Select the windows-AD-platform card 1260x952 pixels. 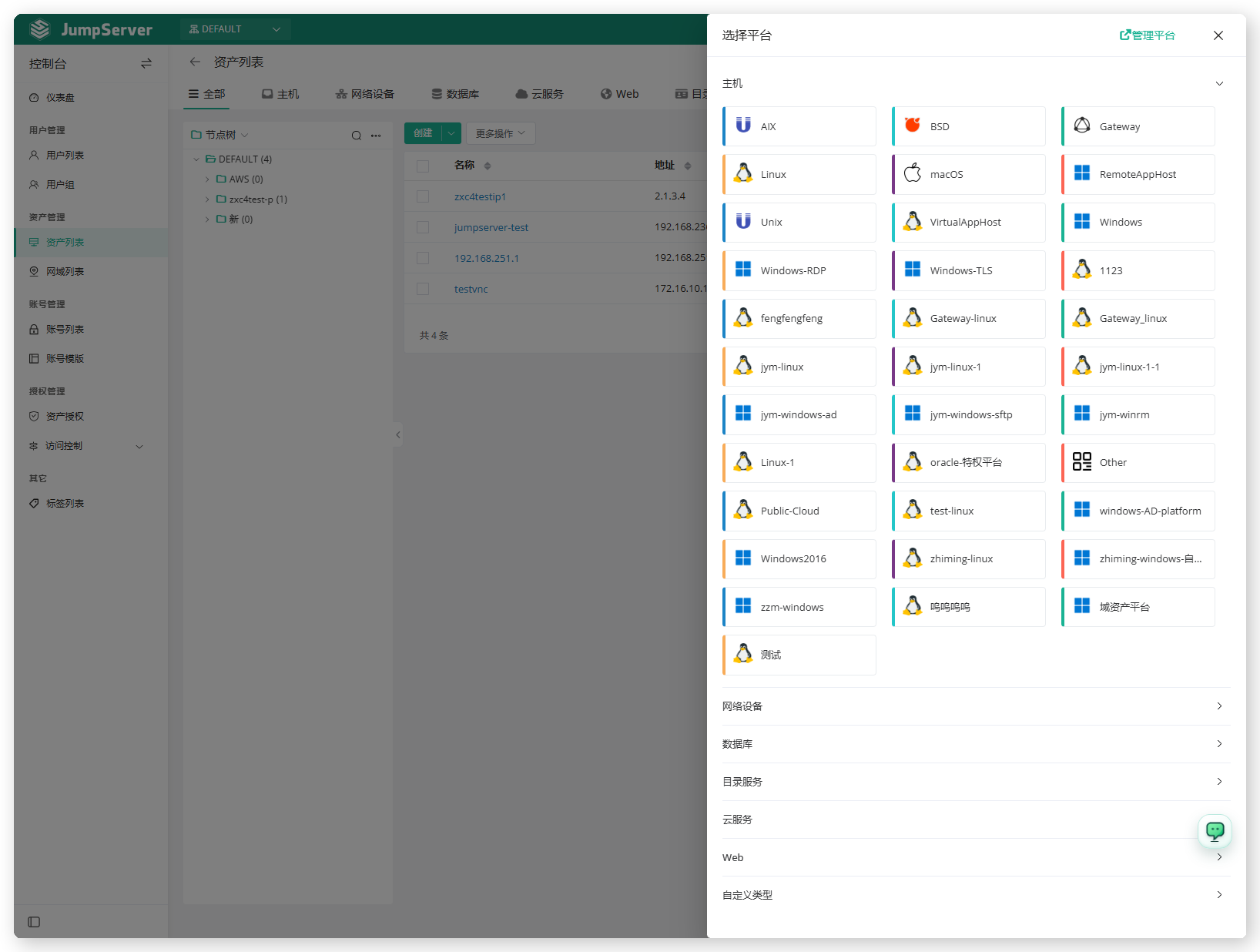pos(1138,511)
